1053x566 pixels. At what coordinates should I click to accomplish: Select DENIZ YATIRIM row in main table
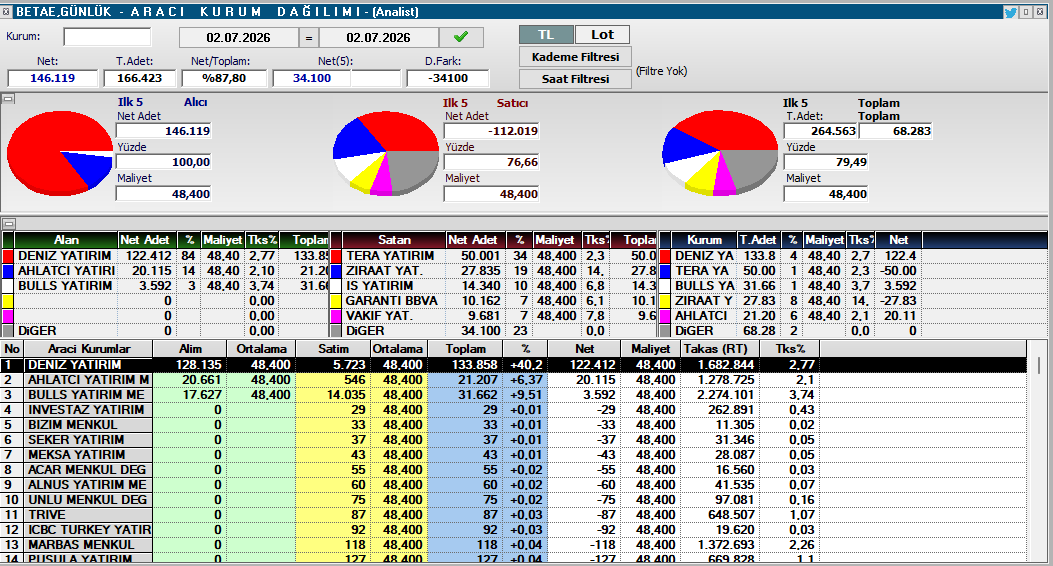tap(514, 365)
